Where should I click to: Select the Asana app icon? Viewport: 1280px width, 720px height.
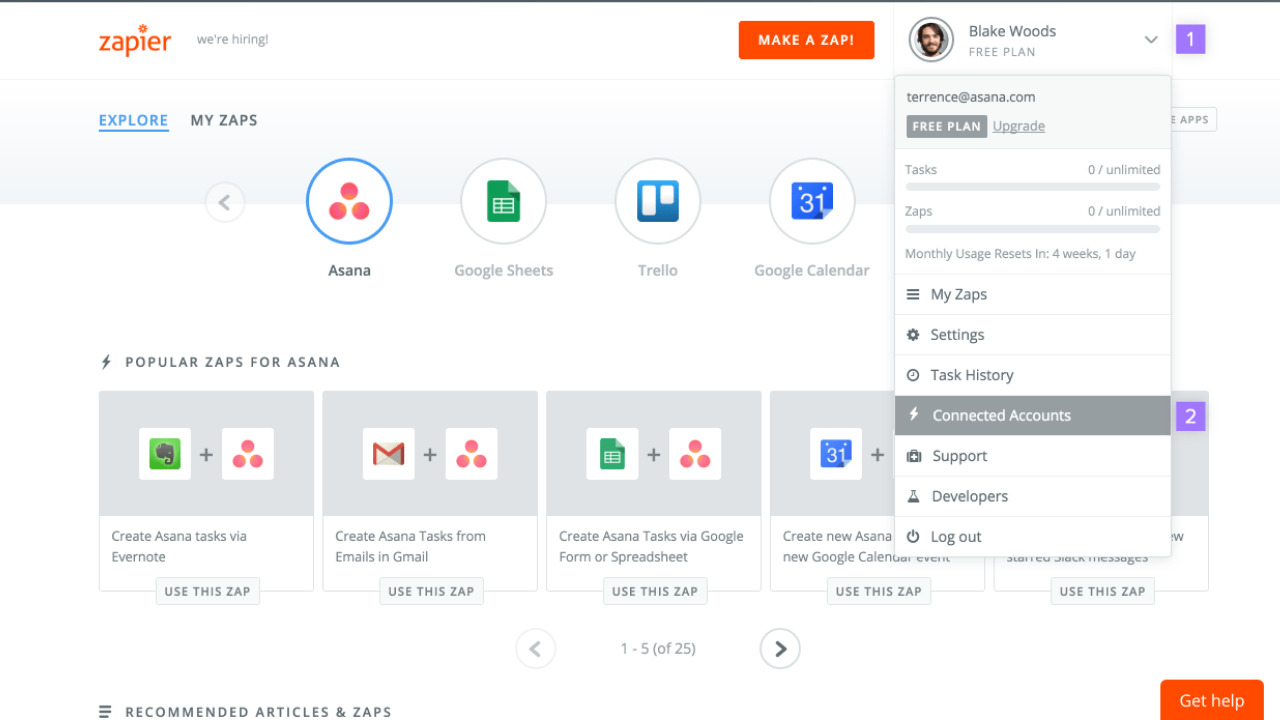(x=349, y=201)
